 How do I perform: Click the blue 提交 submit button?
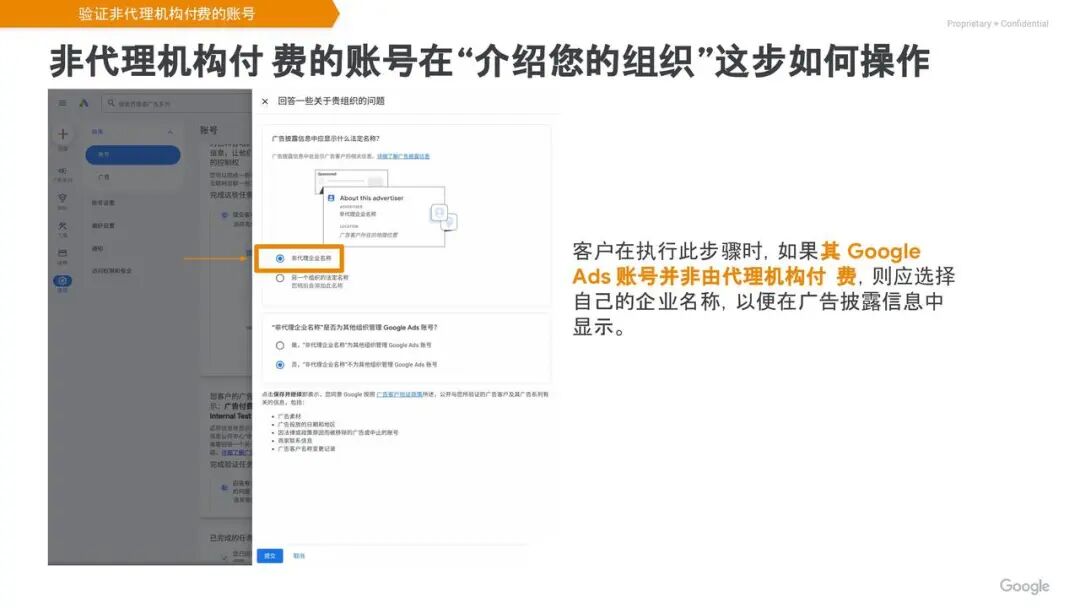(x=270, y=556)
